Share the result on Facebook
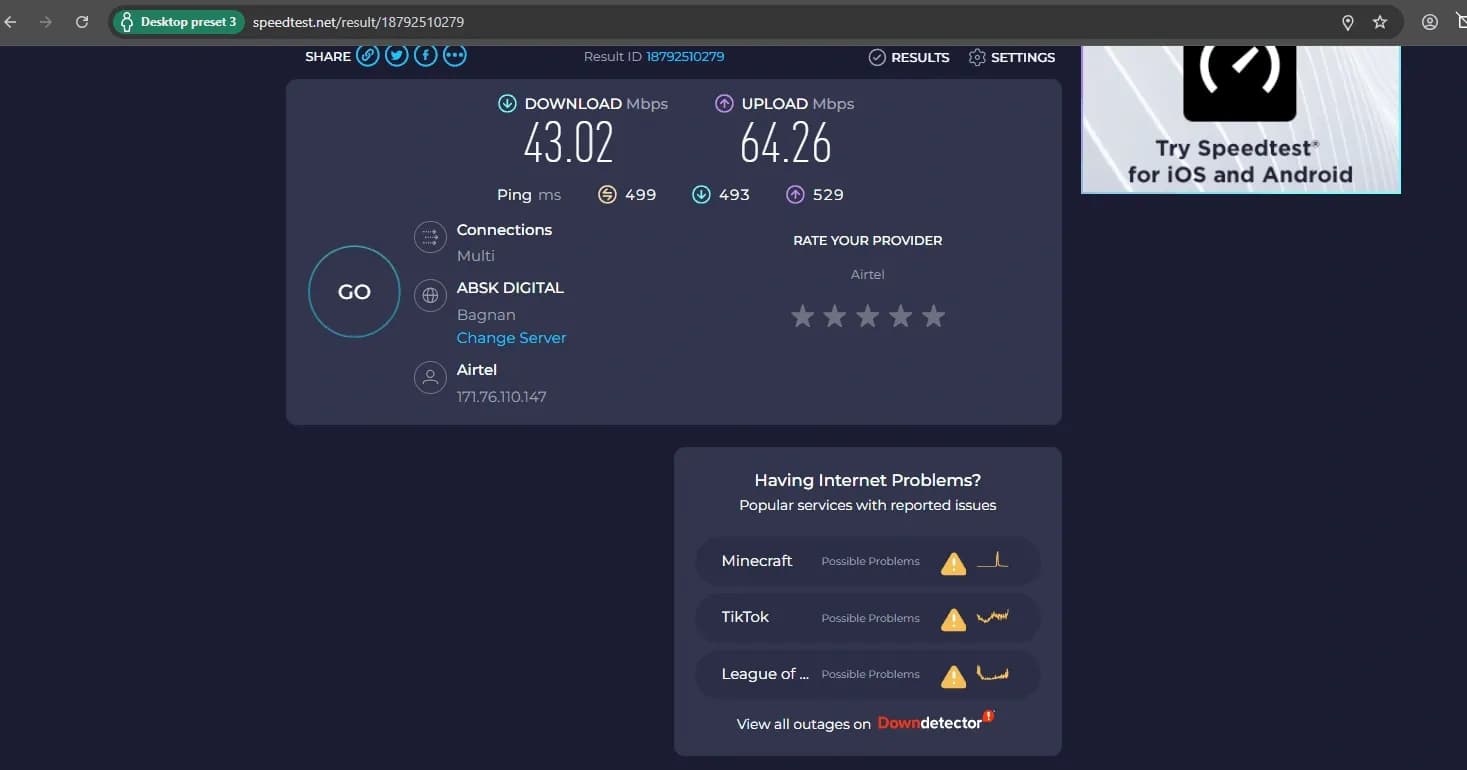 425,55
